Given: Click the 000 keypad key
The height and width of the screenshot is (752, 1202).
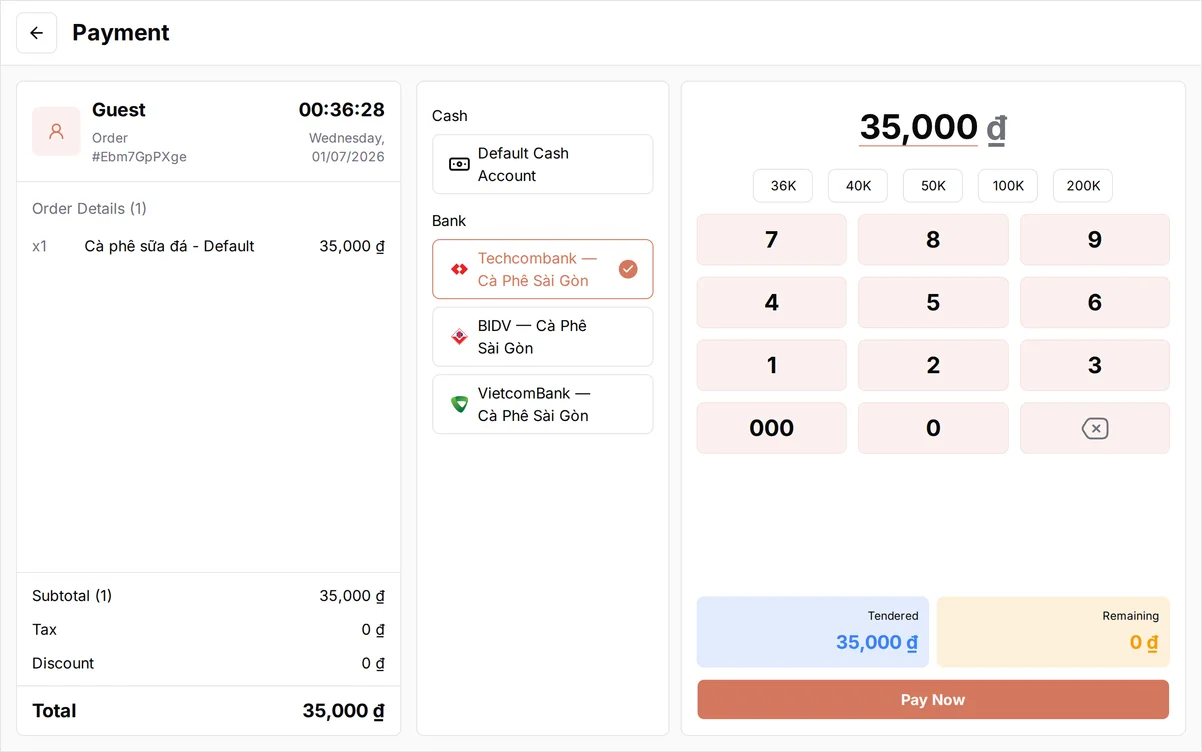Looking at the screenshot, I should pyautogui.click(x=772, y=428).
